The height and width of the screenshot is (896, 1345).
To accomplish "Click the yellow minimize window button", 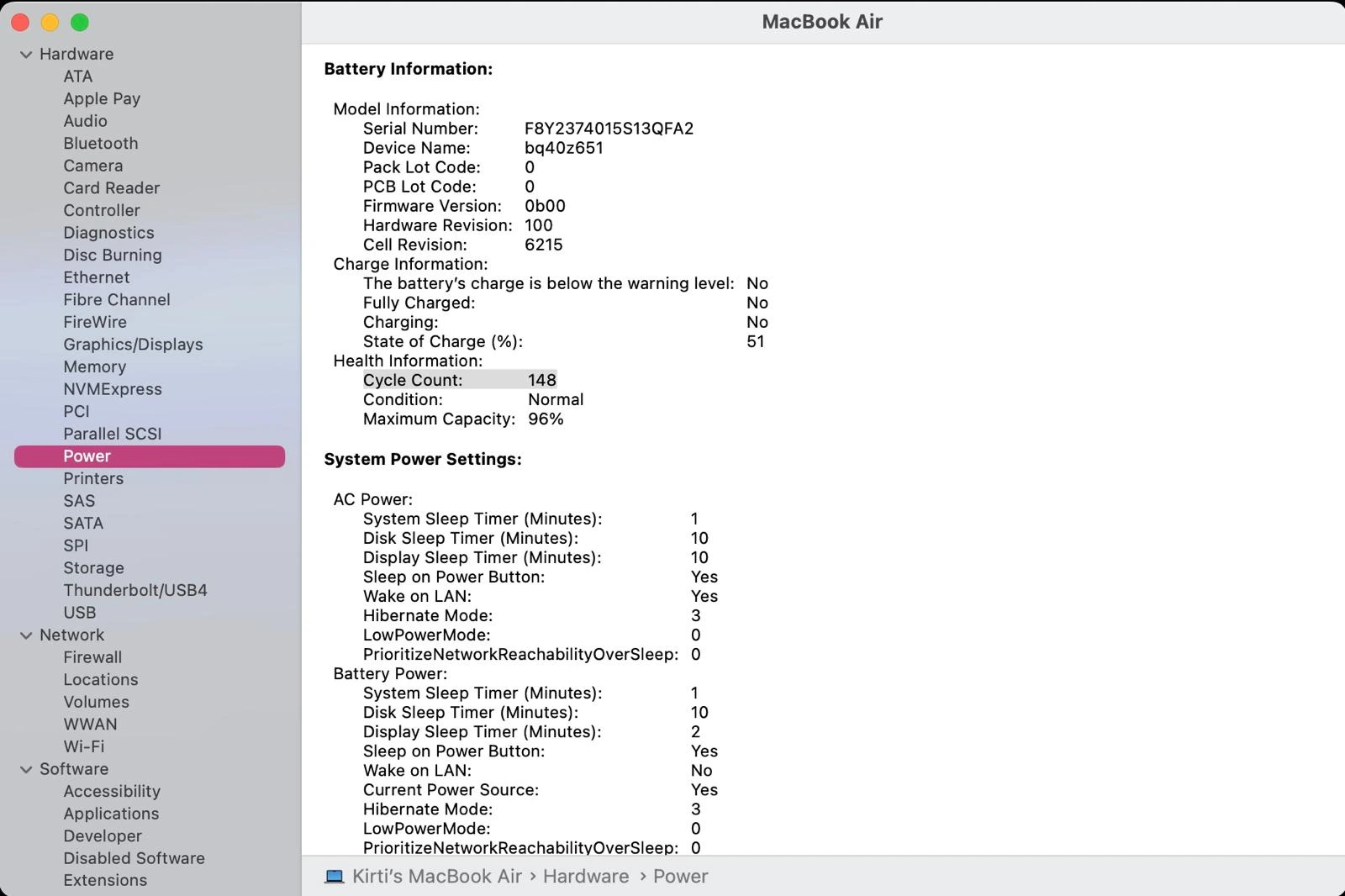I will coord(50,23).
